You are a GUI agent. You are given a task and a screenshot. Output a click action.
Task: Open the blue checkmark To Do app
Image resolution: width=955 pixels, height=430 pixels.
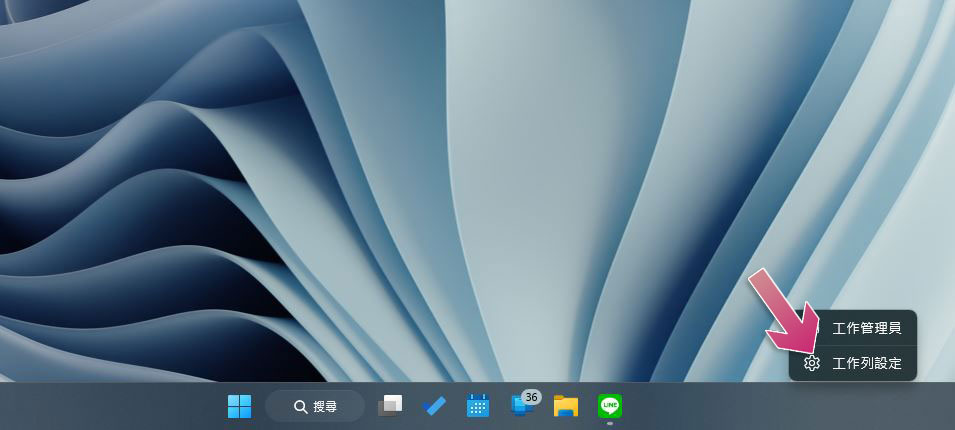click(434, 406)
